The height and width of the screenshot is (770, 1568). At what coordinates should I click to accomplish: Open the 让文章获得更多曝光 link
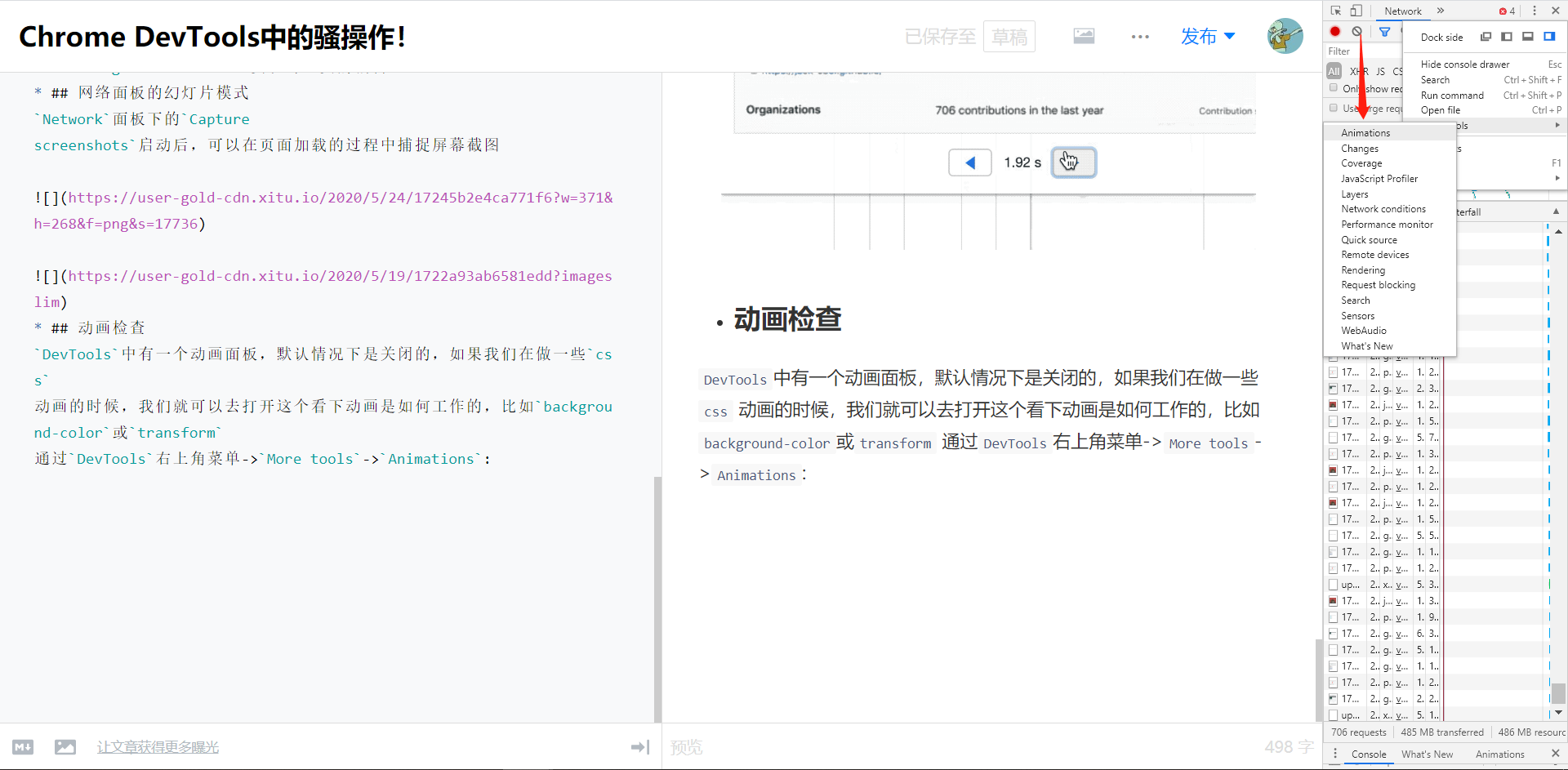(x=158, y=747)
